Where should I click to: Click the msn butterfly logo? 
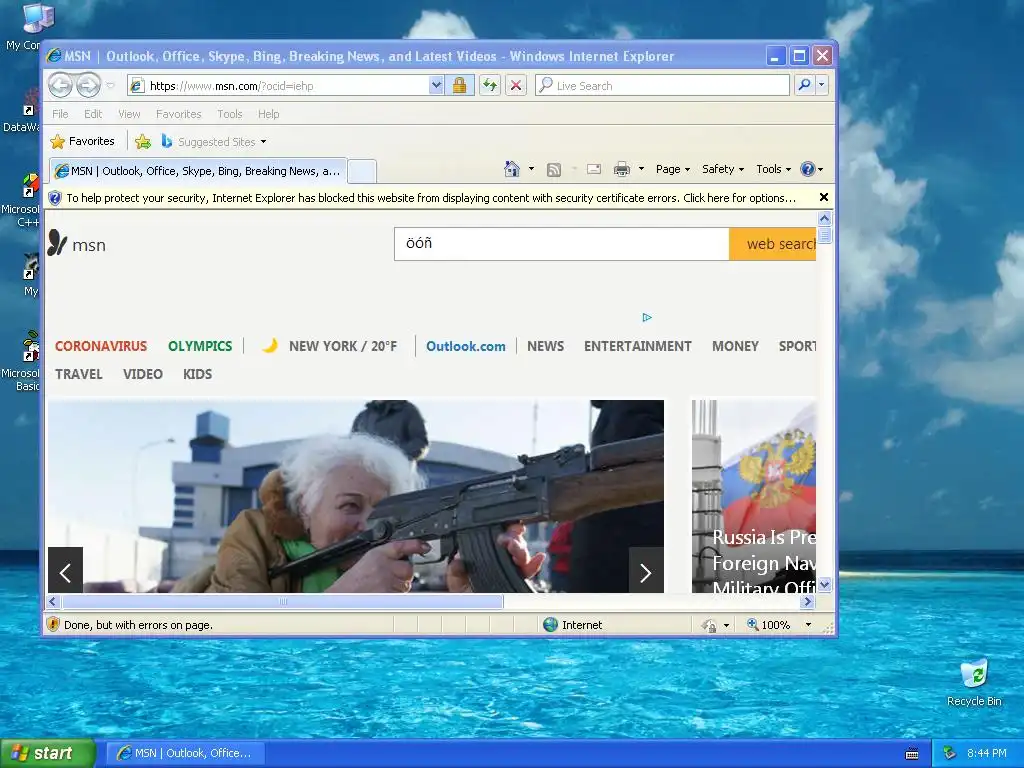pyautogui.click(x=57, y=243)
